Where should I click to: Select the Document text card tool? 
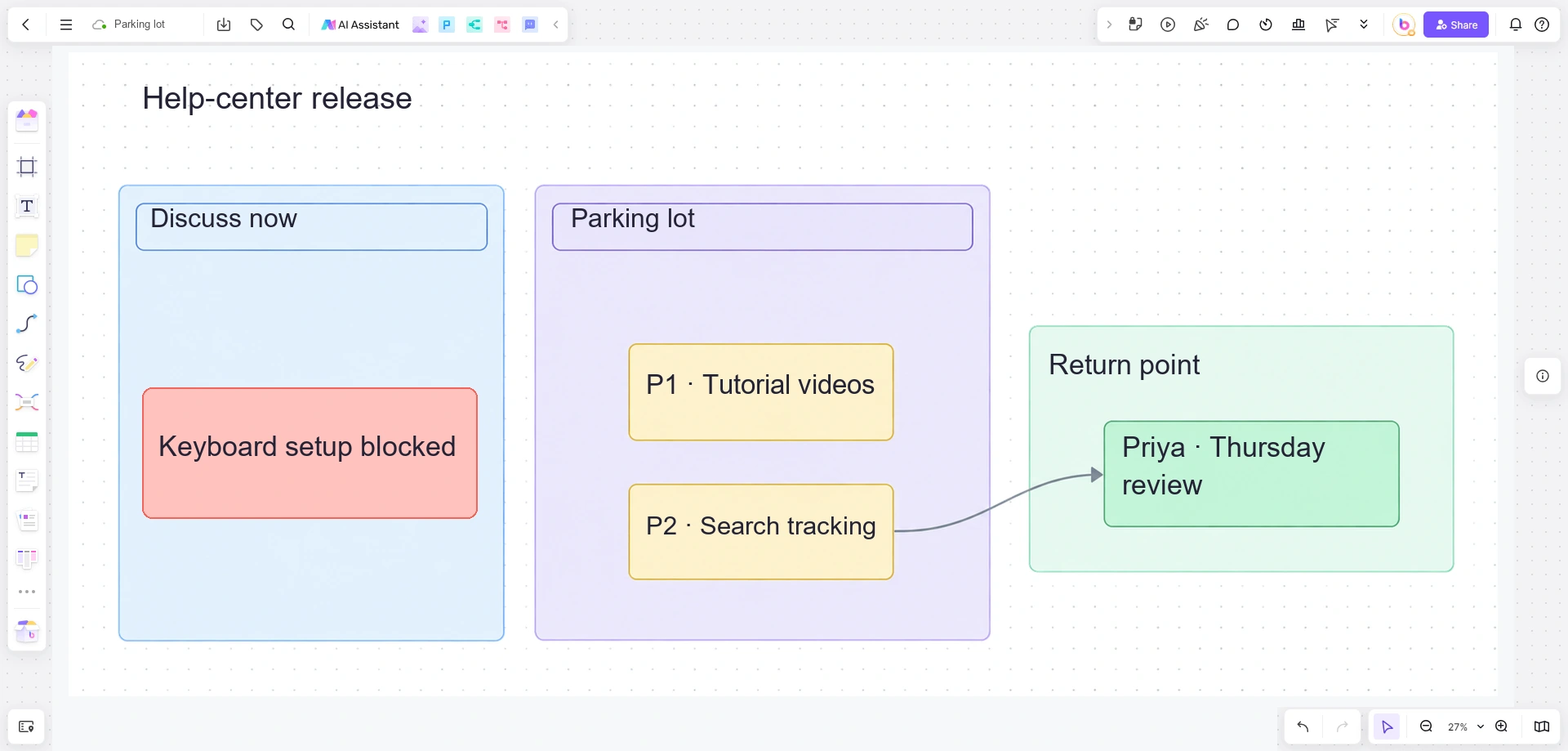click(27, 481)
